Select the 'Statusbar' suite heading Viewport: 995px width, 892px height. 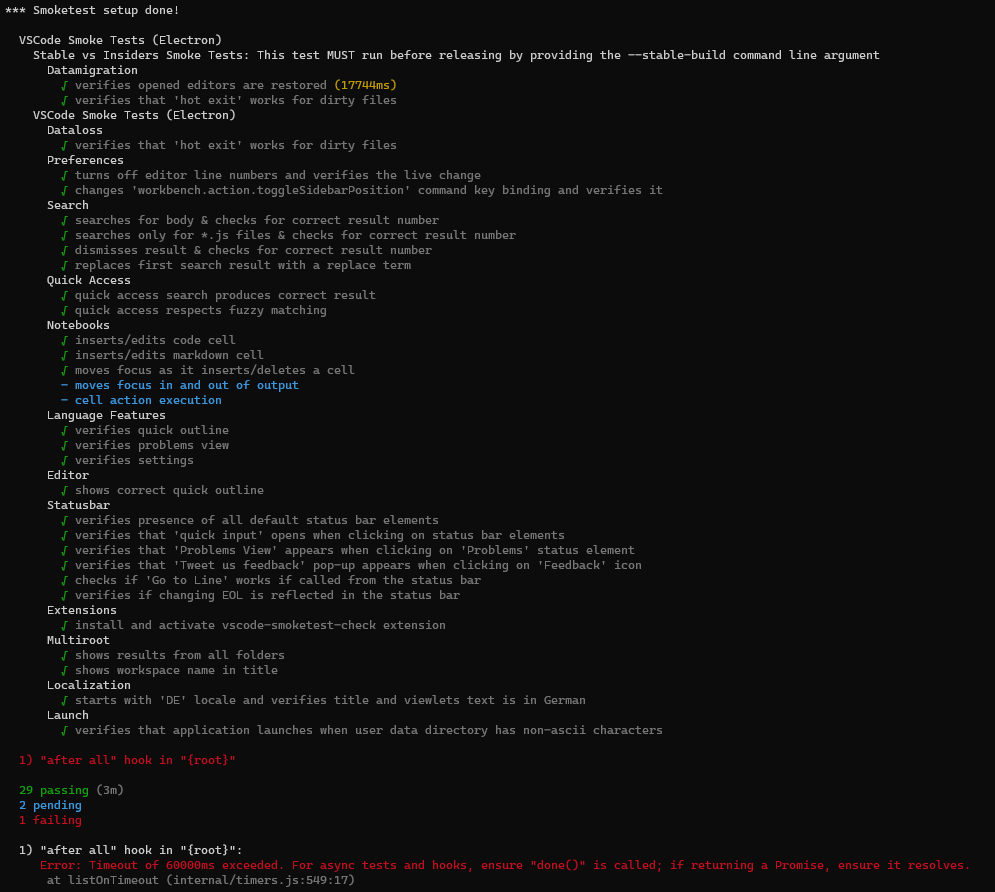pos(78,506)
